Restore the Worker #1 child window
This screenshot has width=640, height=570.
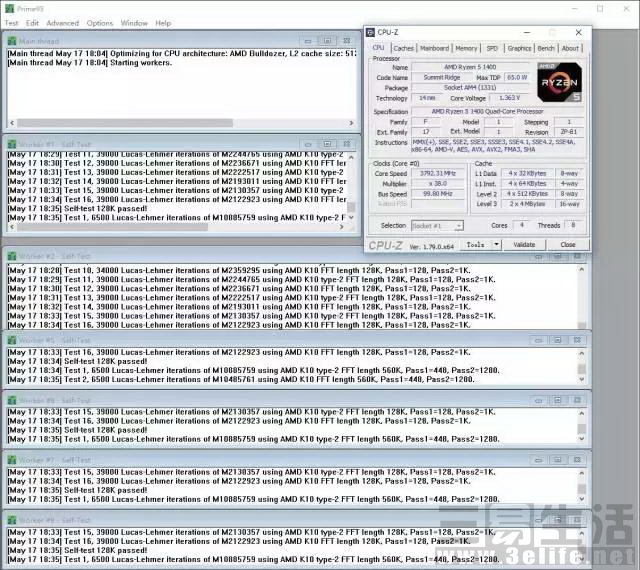click(x=327, y=144)
